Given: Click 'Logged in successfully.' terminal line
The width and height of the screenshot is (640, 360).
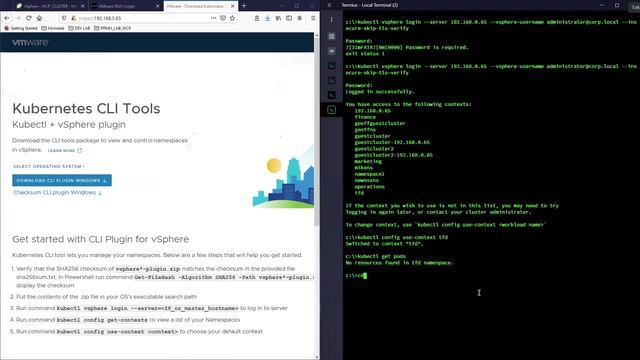Looking at the screenshot, I should pyautogui.click(x=380, y=92).
